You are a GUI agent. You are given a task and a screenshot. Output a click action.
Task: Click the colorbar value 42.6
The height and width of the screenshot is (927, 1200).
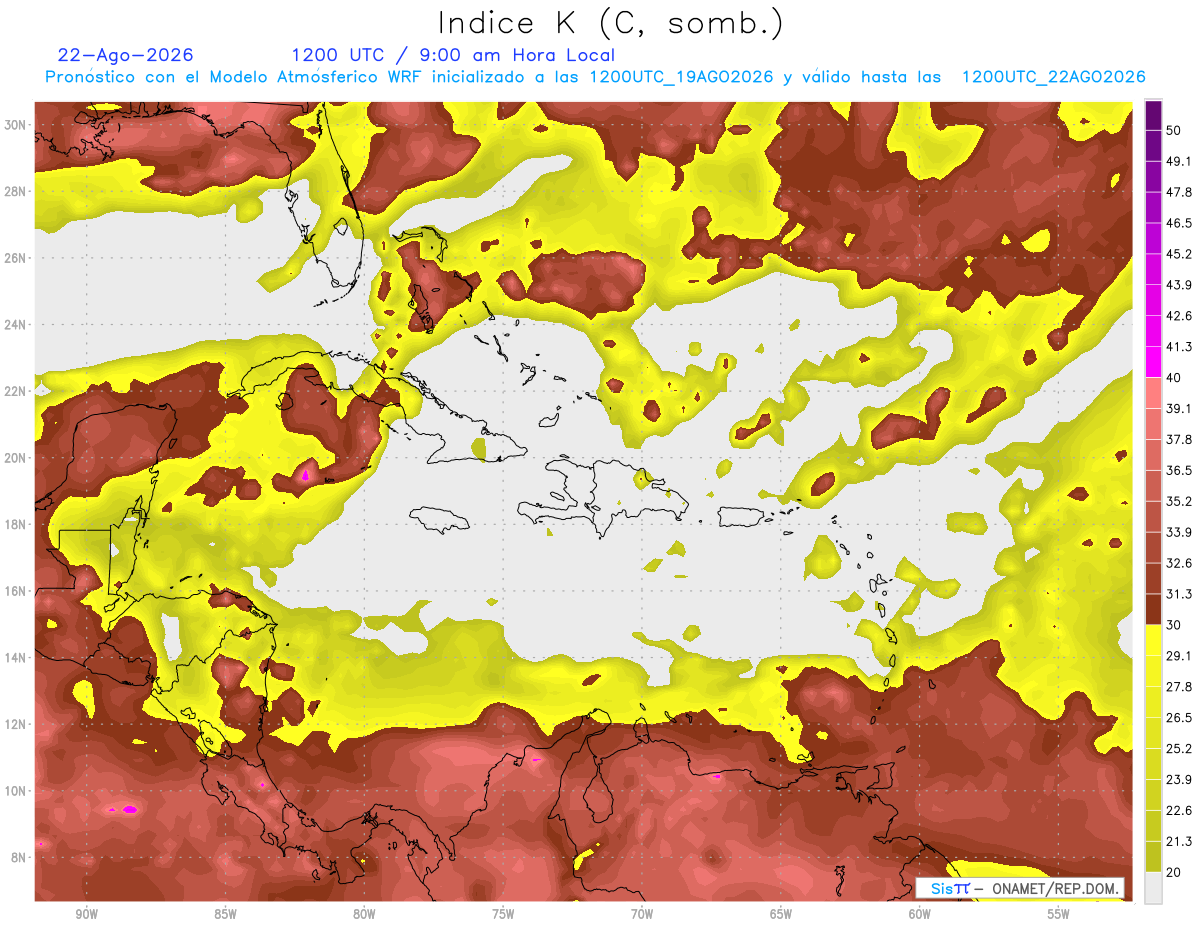point(1178,316)
